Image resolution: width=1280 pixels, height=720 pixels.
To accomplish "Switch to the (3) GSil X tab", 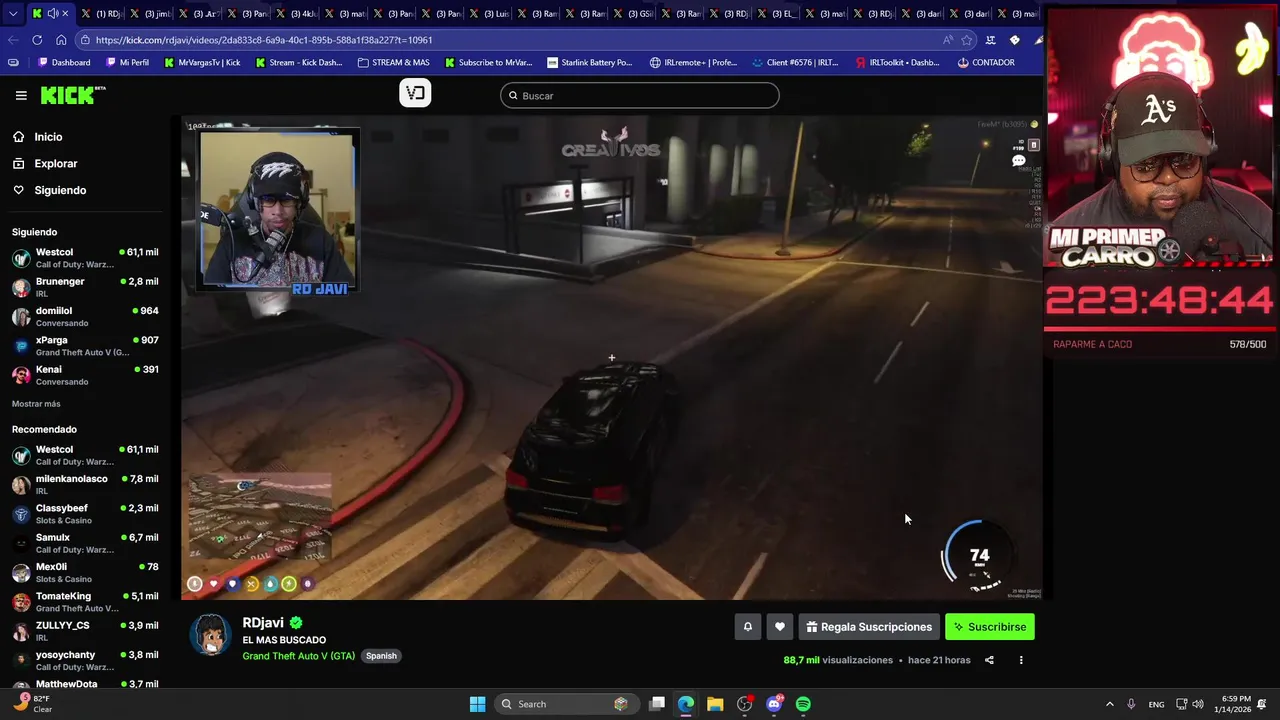I will click(634, 14).
